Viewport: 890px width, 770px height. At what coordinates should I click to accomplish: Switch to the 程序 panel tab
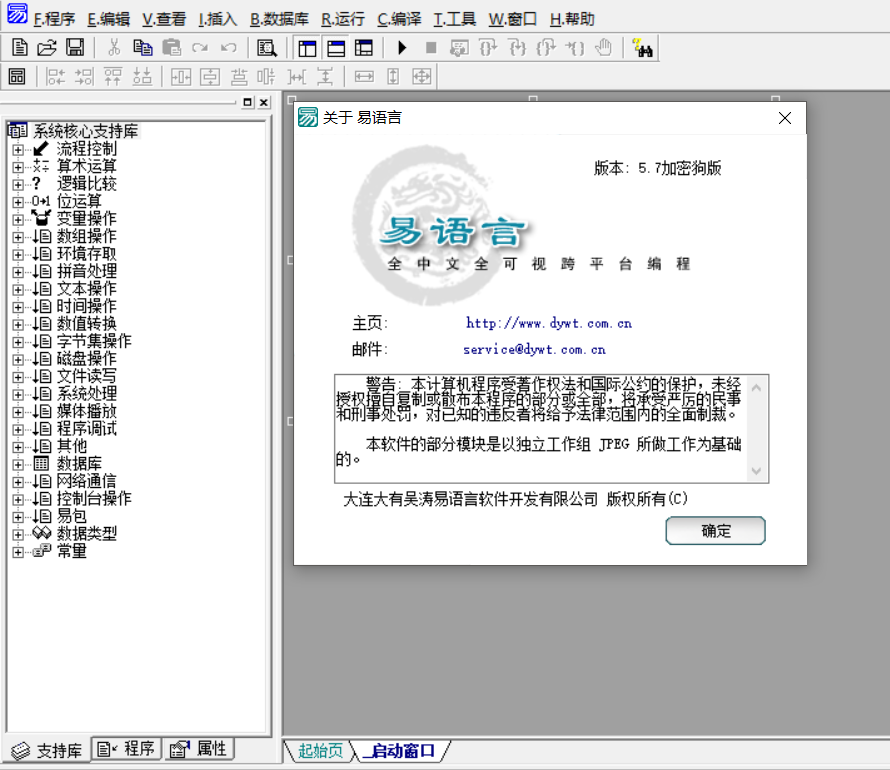127,749
